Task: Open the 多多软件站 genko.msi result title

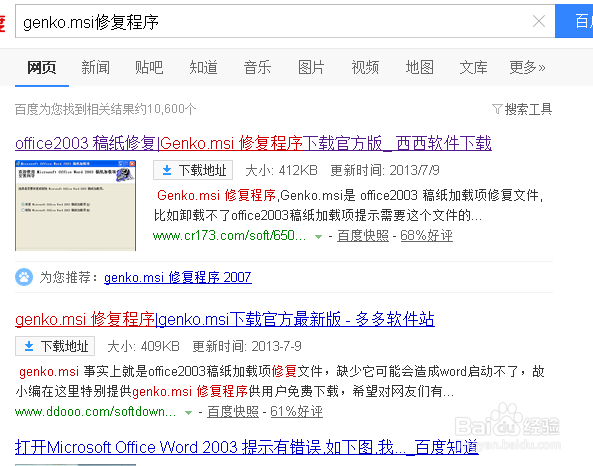Action: [225, 319]
